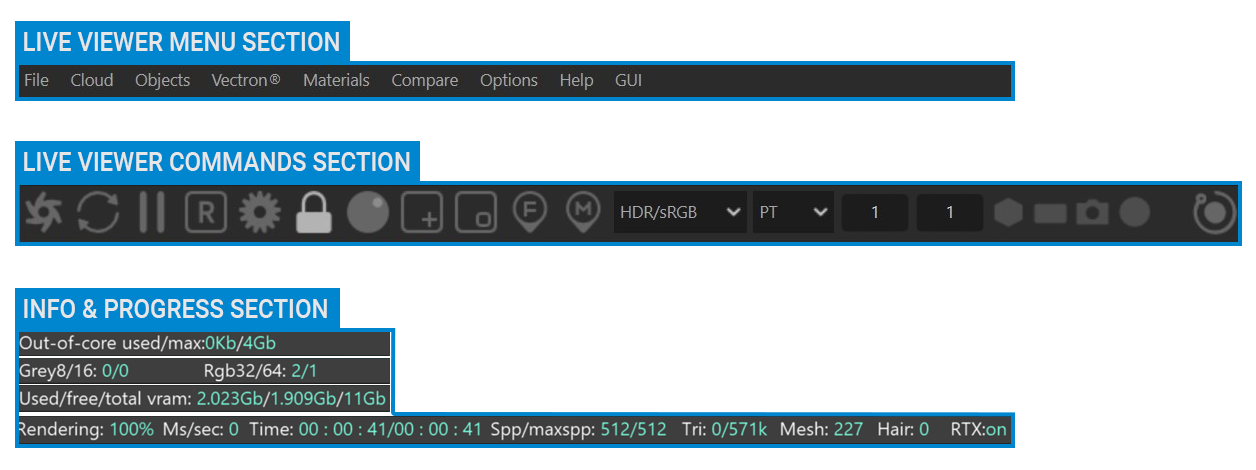Click the hexagon icon in commands bar
Screen dimensions: 1256x470
coord(1008,212)
